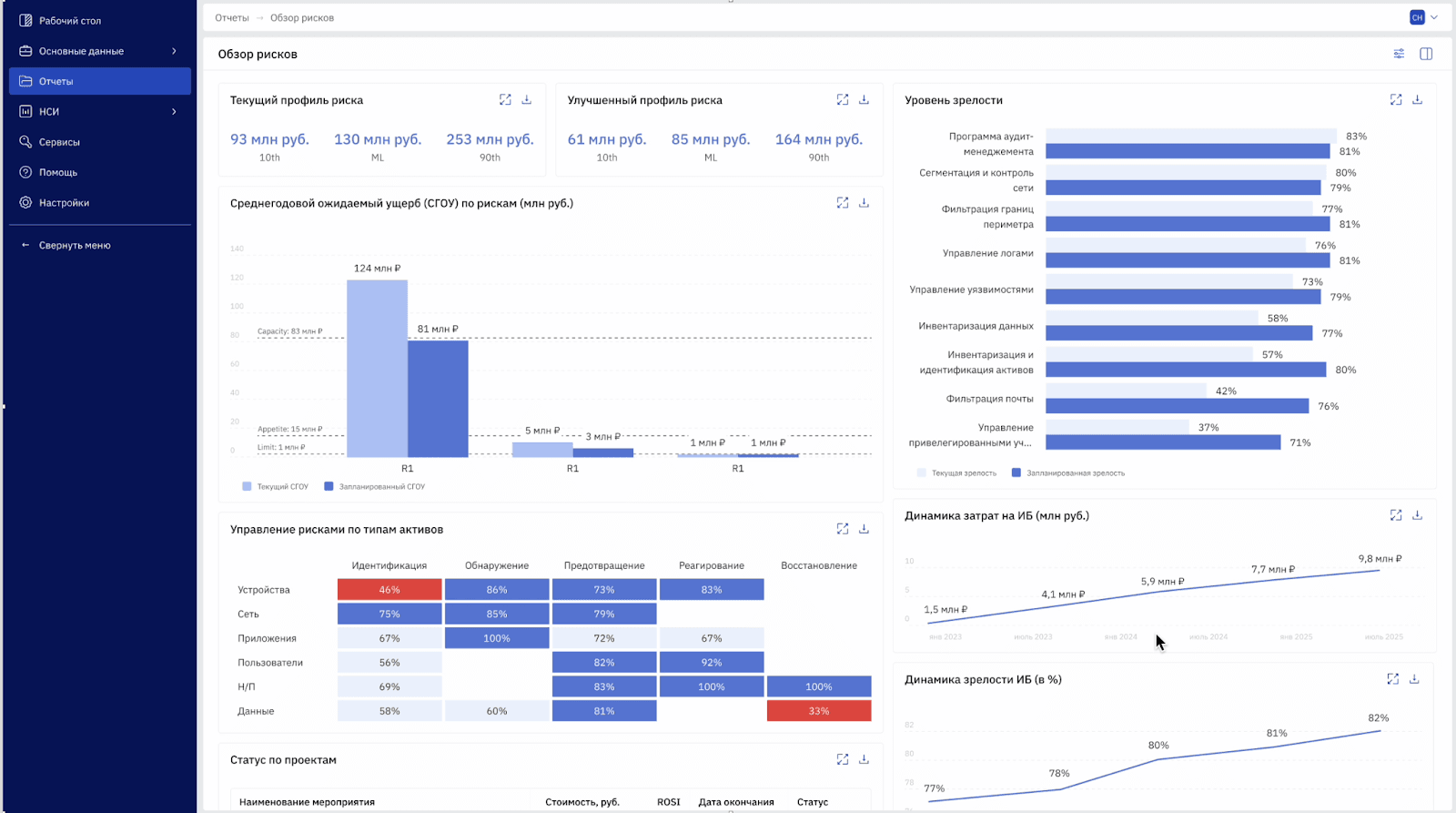Expand Управление рисками по типам активов fullscreen

(x=843, y=529)
